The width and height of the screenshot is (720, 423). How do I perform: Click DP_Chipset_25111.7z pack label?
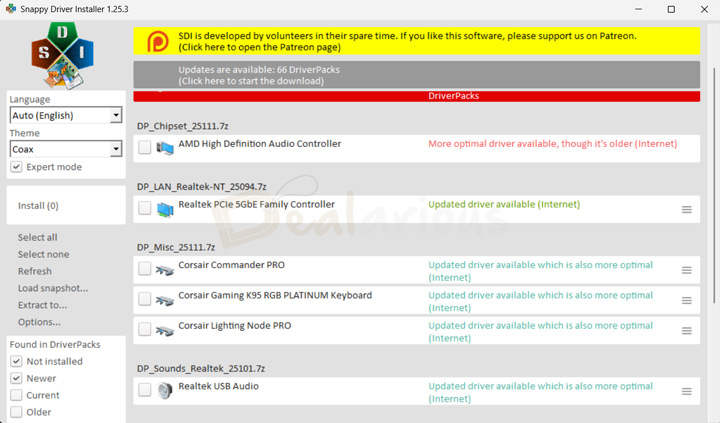point(183,126)
